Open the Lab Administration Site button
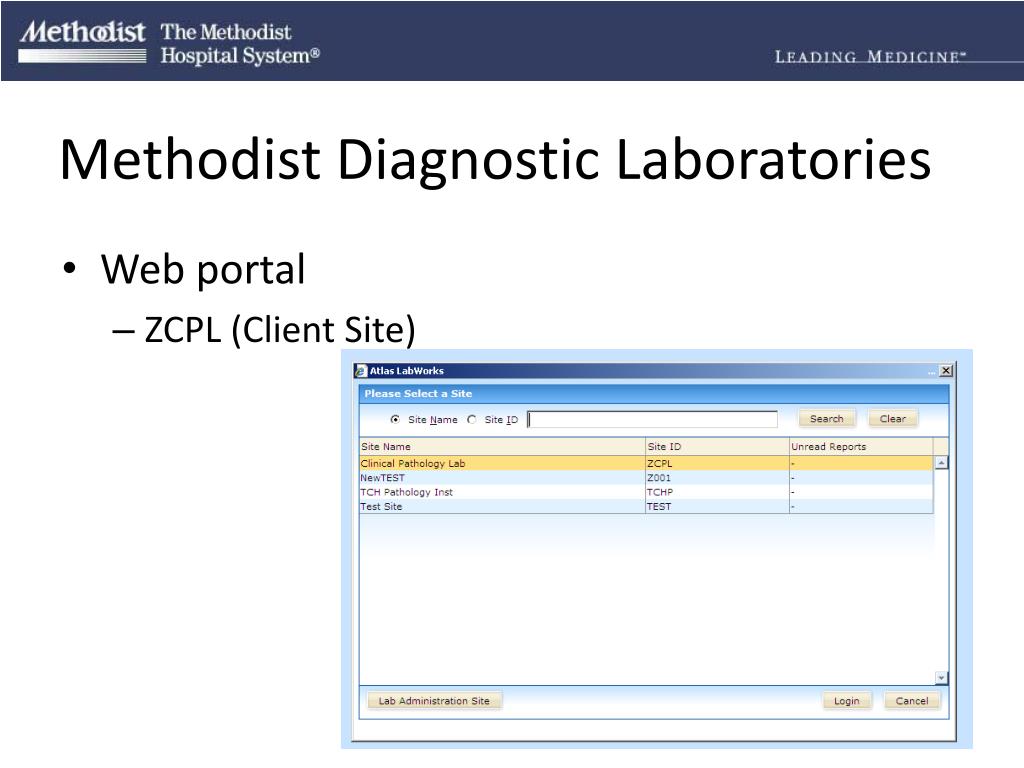1024x768 pixels. (434, 701)
